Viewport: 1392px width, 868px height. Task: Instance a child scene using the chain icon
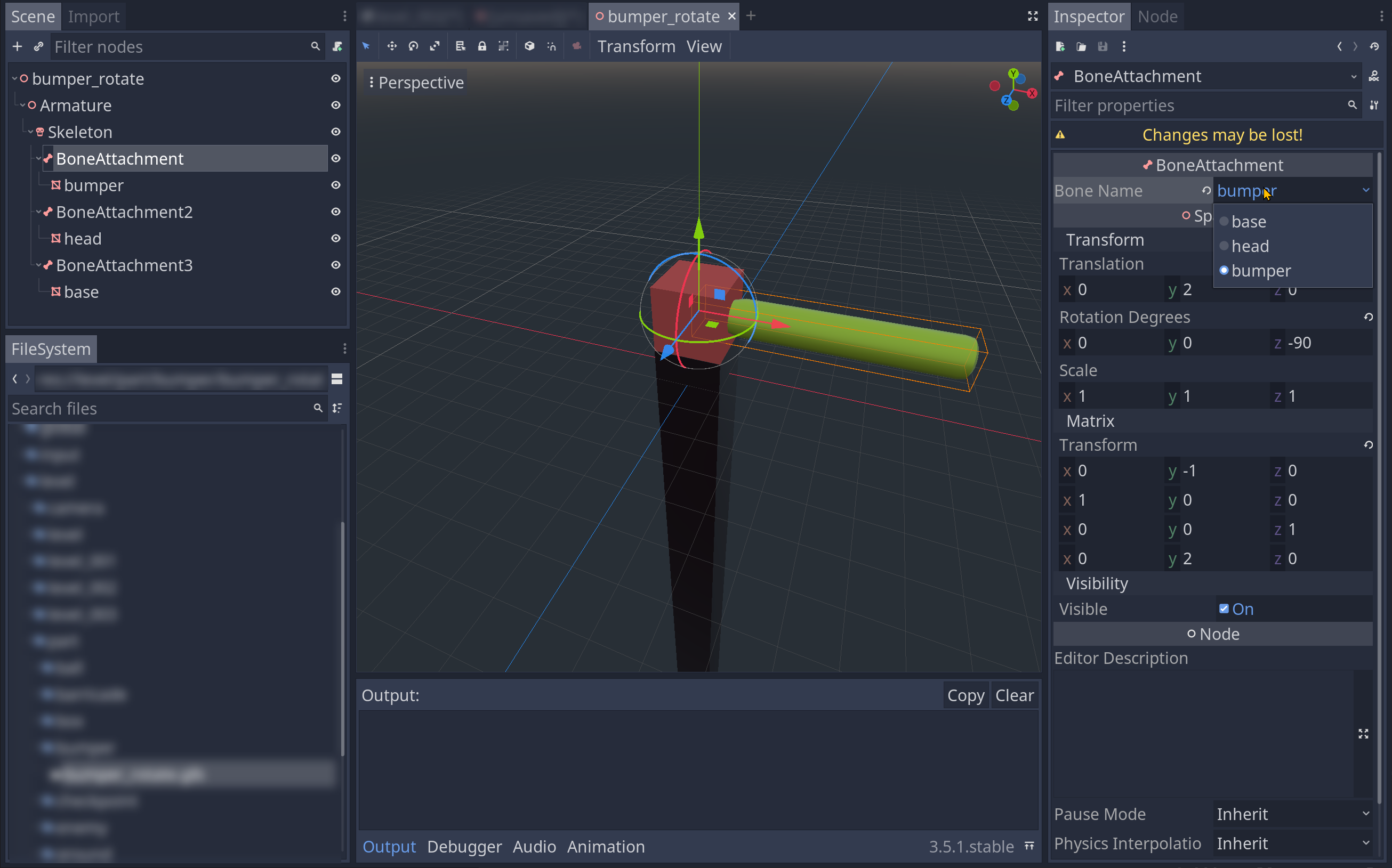pyautogui.click(x=38, y=46)
